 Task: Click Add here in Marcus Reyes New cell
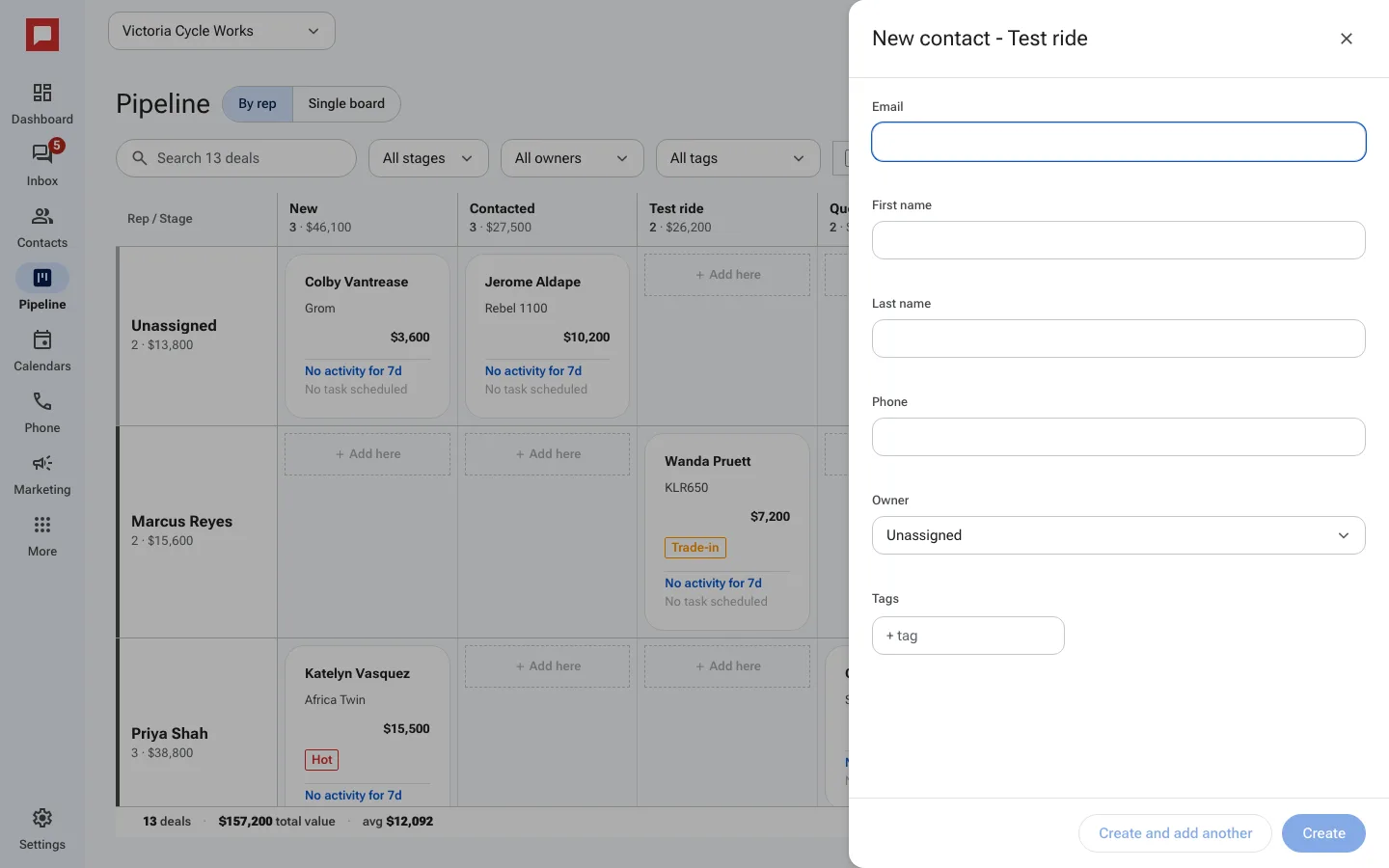point(368,454)
